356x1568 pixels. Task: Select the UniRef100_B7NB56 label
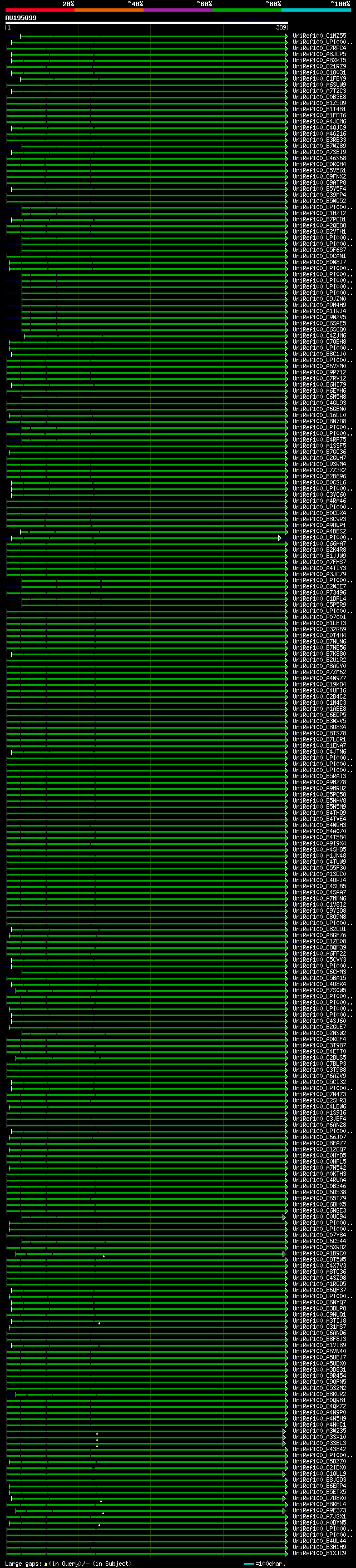pyautogui.click(x=319, y=647)
